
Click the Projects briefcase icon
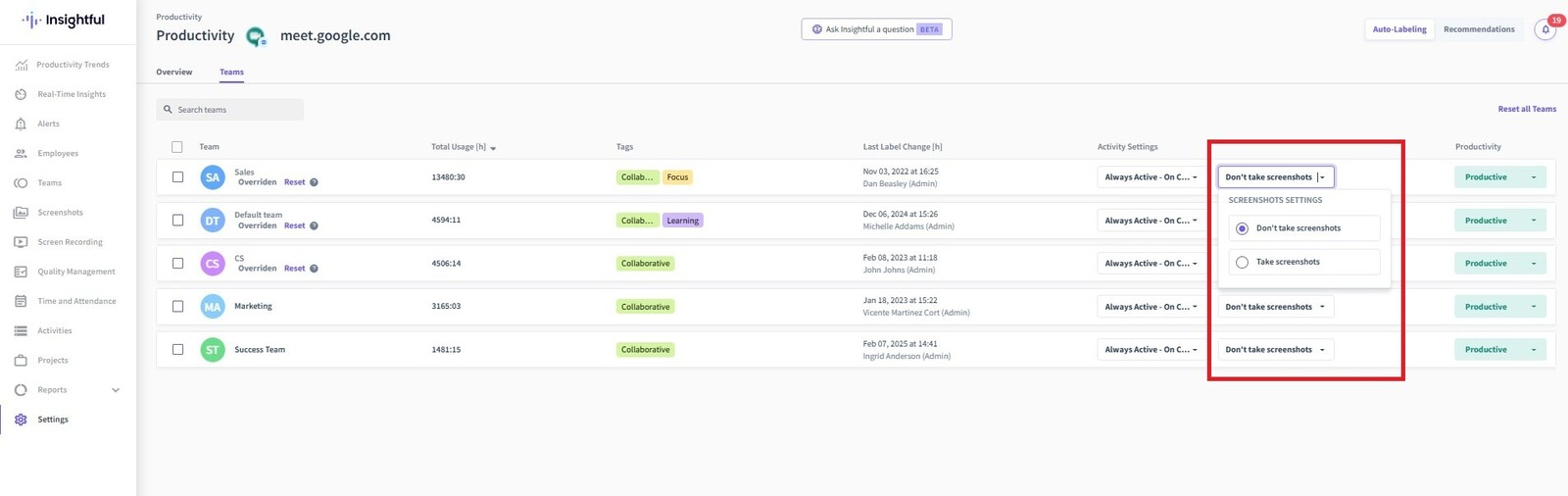click(x=21, y=360)
